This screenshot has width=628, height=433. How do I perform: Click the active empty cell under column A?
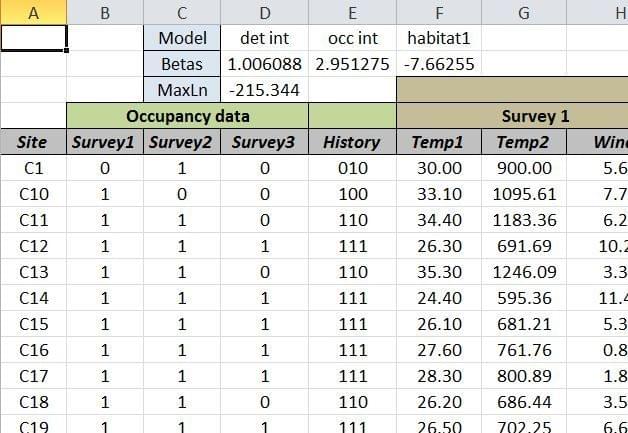(34, 39)
